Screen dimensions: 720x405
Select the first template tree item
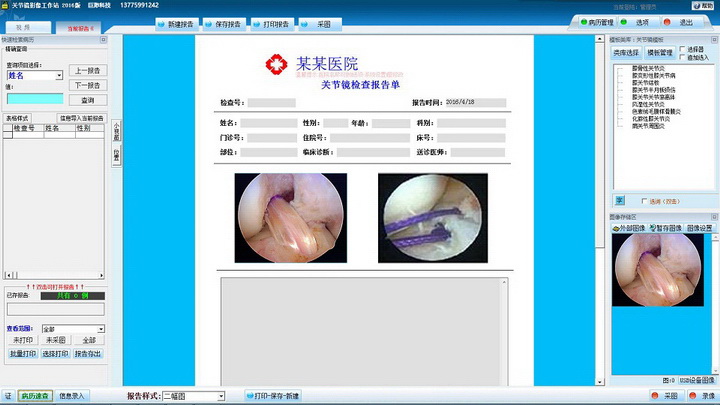(x=648, y=68)
